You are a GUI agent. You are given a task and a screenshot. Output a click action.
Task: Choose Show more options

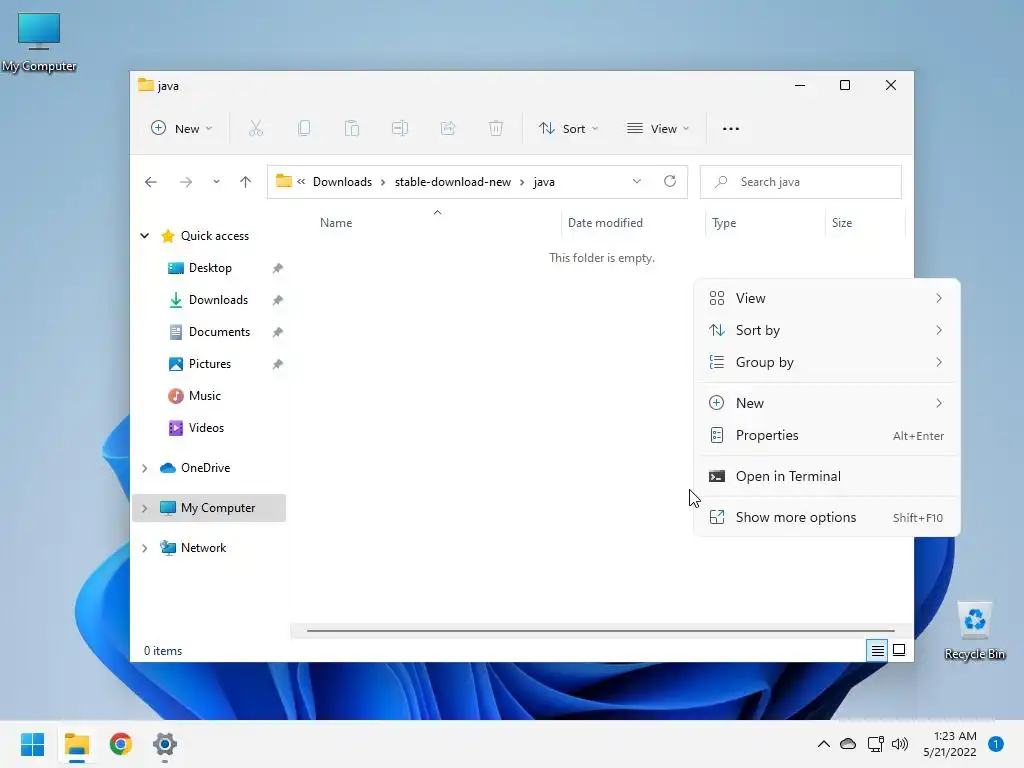[827, 517]
